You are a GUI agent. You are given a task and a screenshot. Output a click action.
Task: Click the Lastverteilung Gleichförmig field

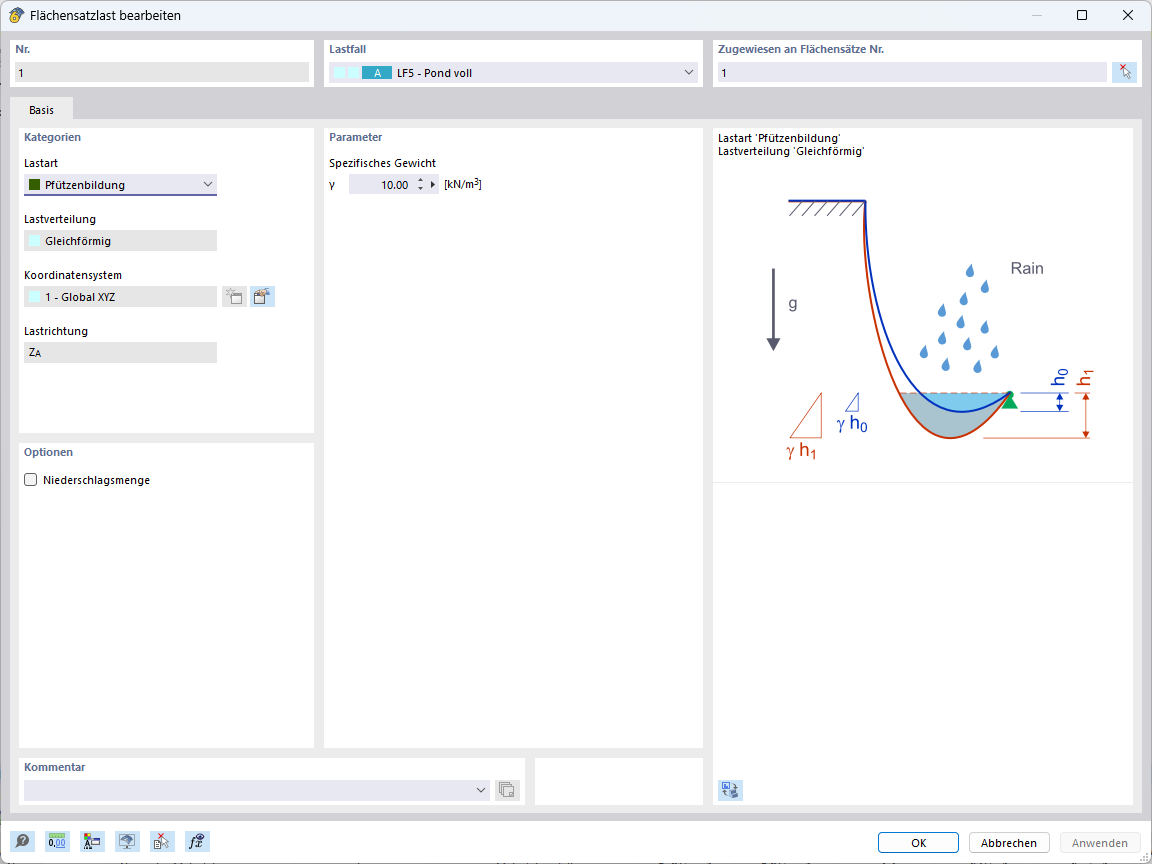(x=120, y=240)
